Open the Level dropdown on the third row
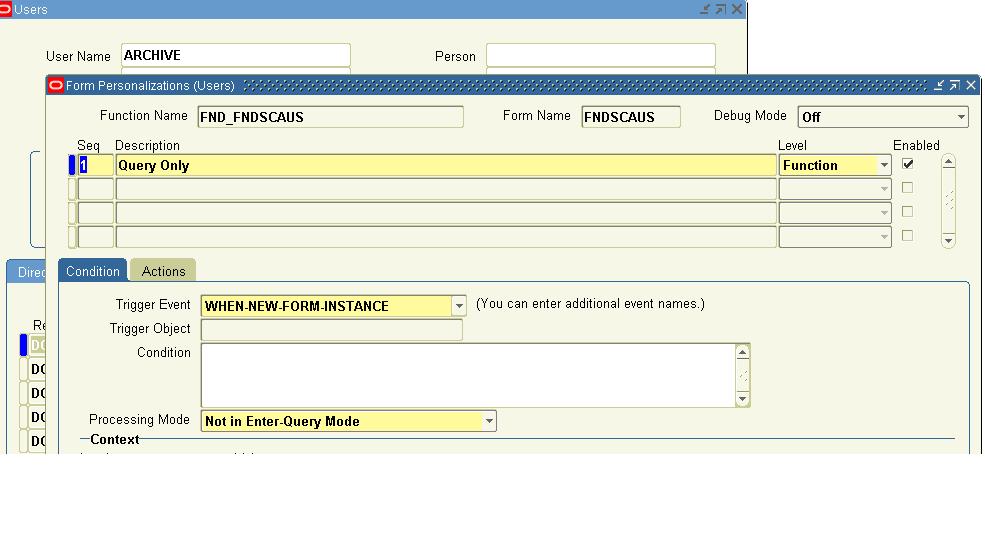The height and width of the screenshot is (542, 985). click(884, 213)
